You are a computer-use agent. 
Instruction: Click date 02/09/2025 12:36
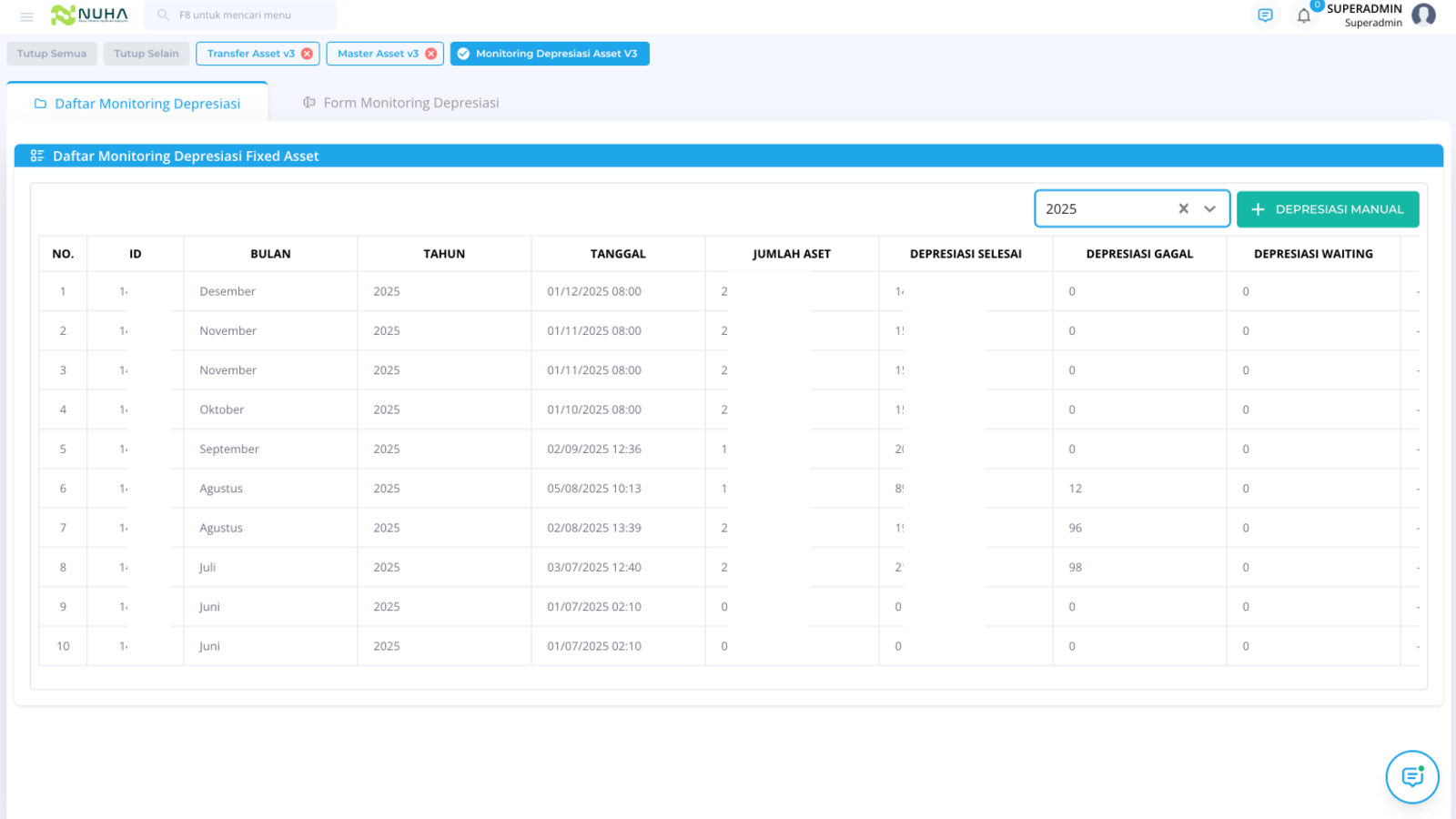[x=594, y=449]
